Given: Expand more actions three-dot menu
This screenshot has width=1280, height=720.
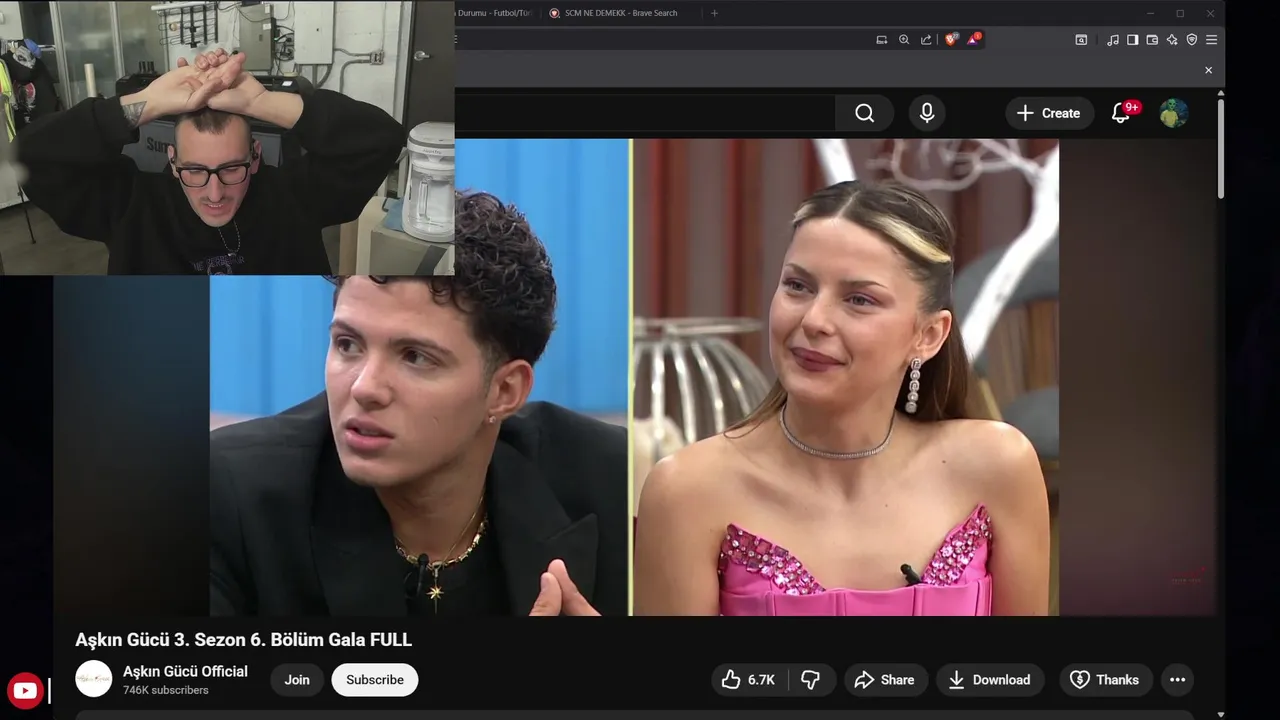Looking at the screenshot, I should 1177,680.
